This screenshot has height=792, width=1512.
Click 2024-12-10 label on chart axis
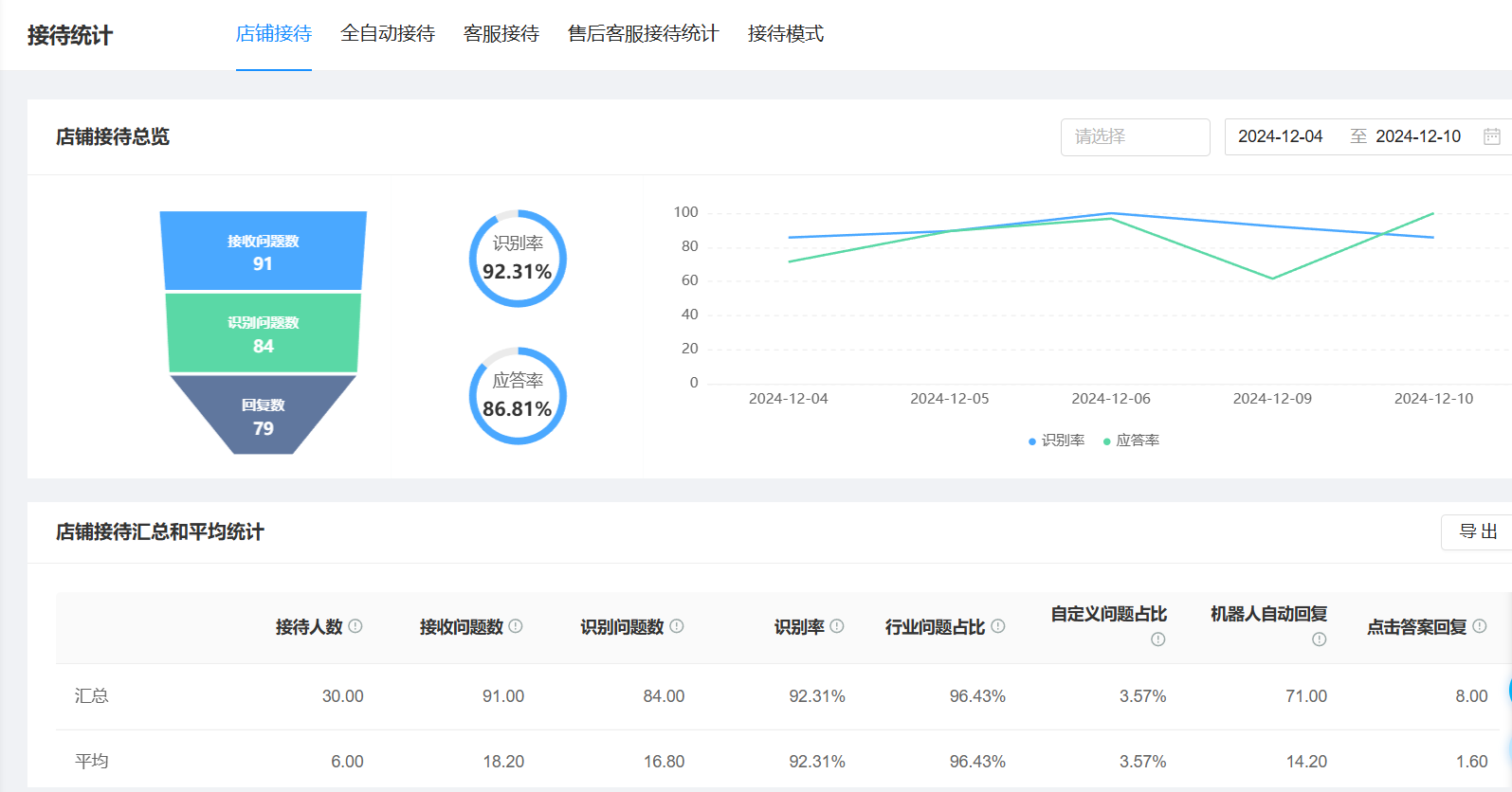(1433, 399)
